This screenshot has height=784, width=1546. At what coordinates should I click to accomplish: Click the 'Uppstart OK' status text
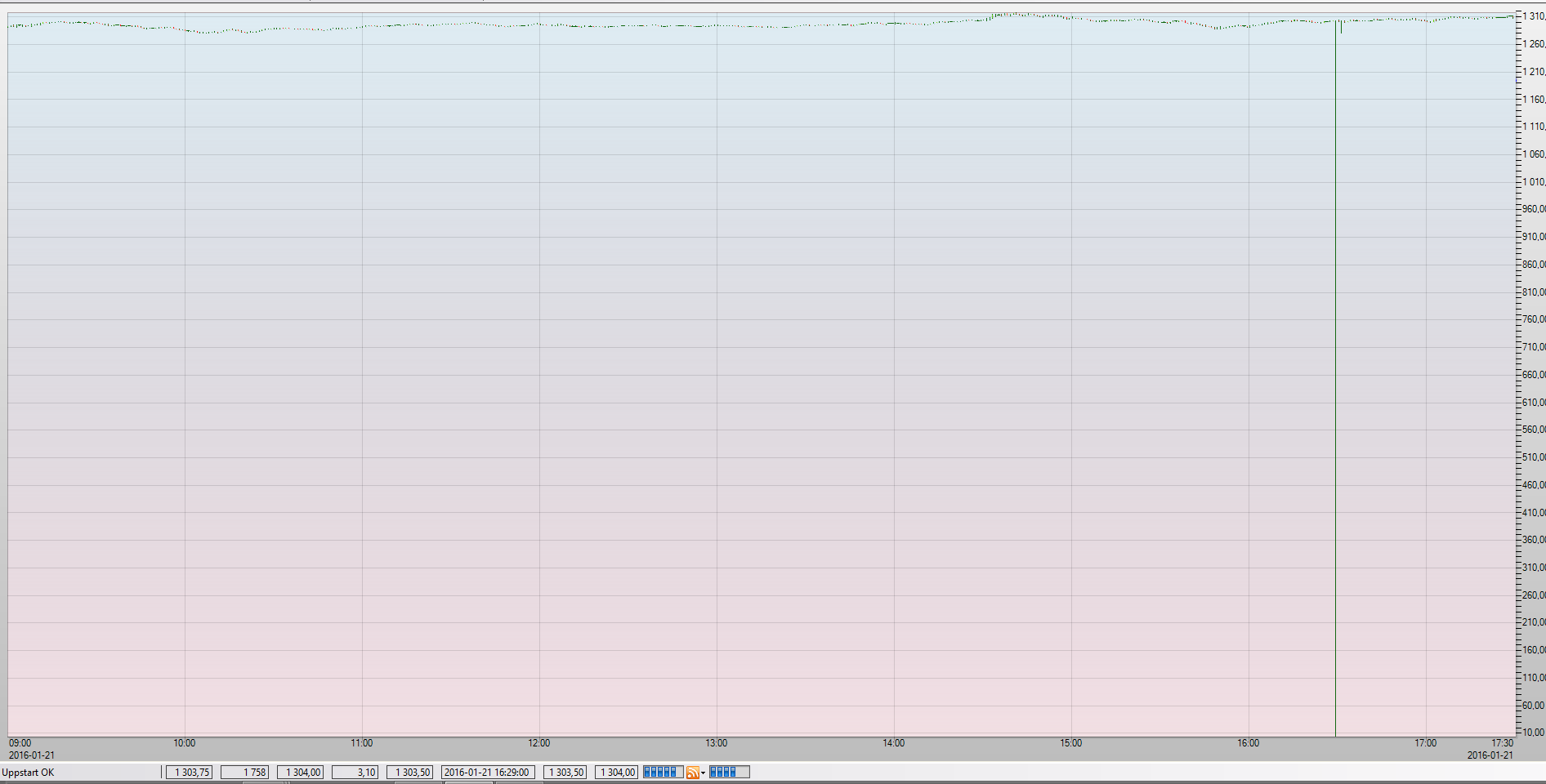tap(29, 773)
